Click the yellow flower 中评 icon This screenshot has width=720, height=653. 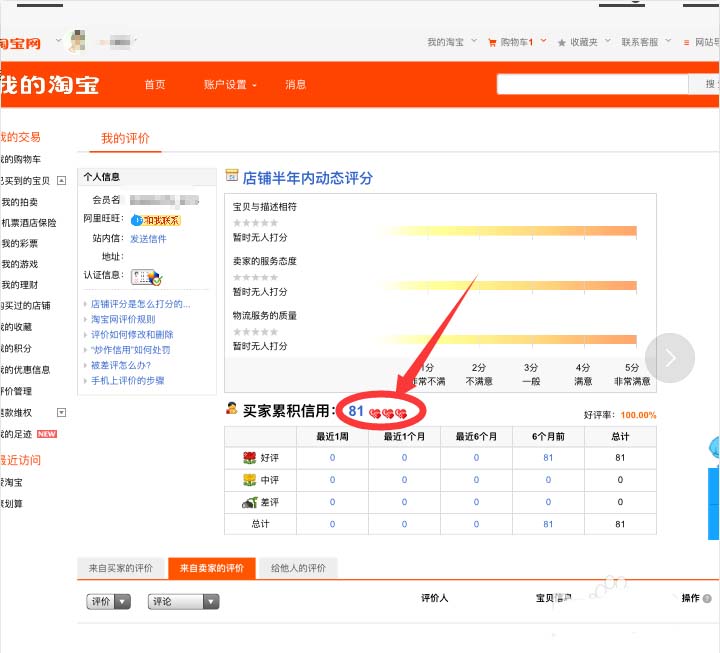249,480
